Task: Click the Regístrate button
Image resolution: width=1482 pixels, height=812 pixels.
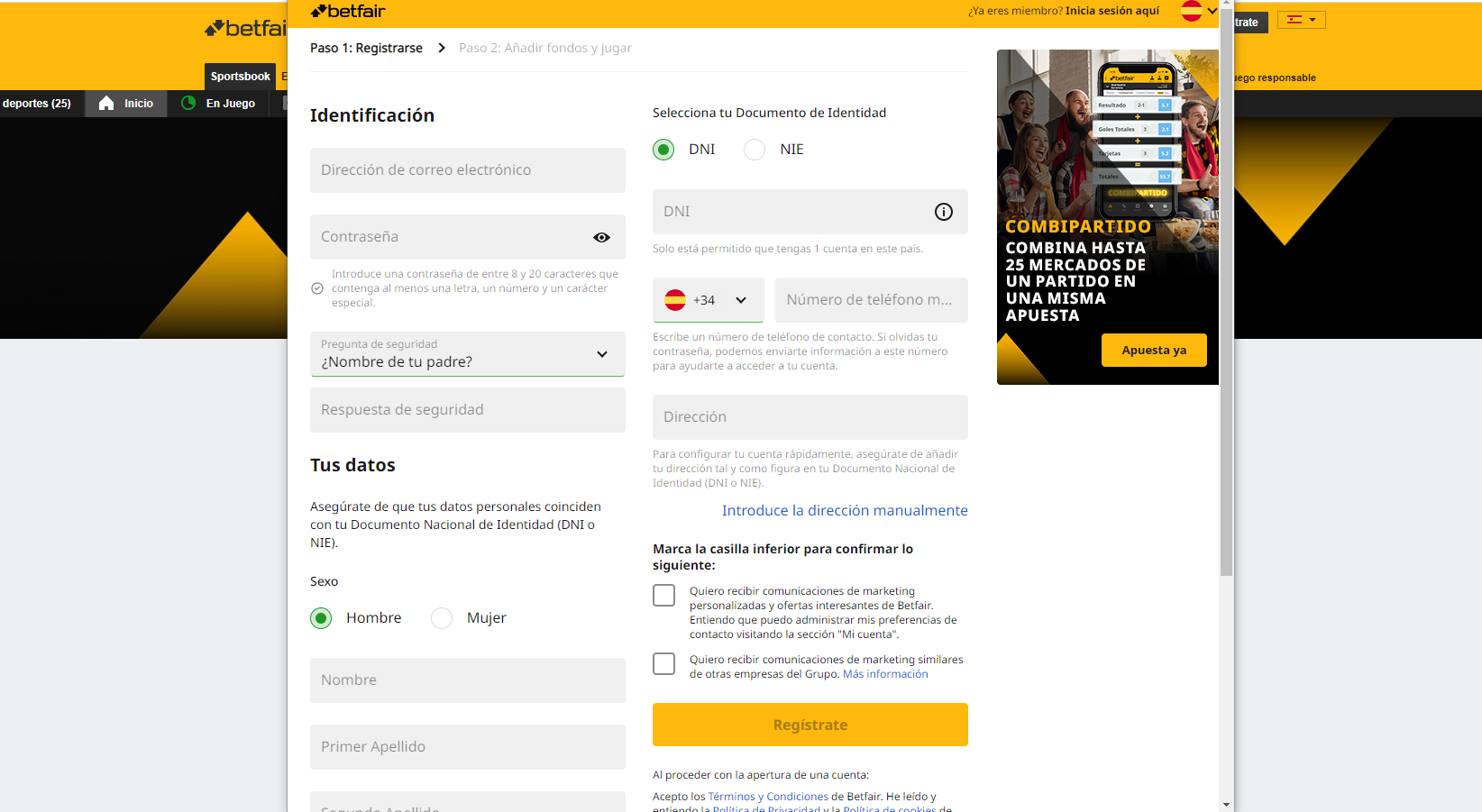Action: tap(810, 725)
